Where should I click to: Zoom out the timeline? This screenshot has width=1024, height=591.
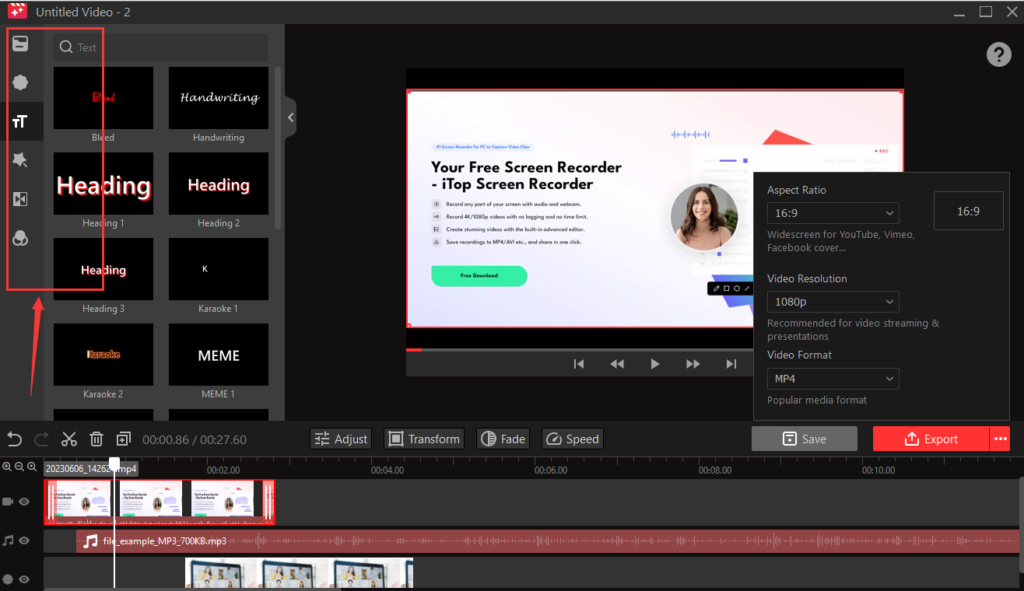19,467
